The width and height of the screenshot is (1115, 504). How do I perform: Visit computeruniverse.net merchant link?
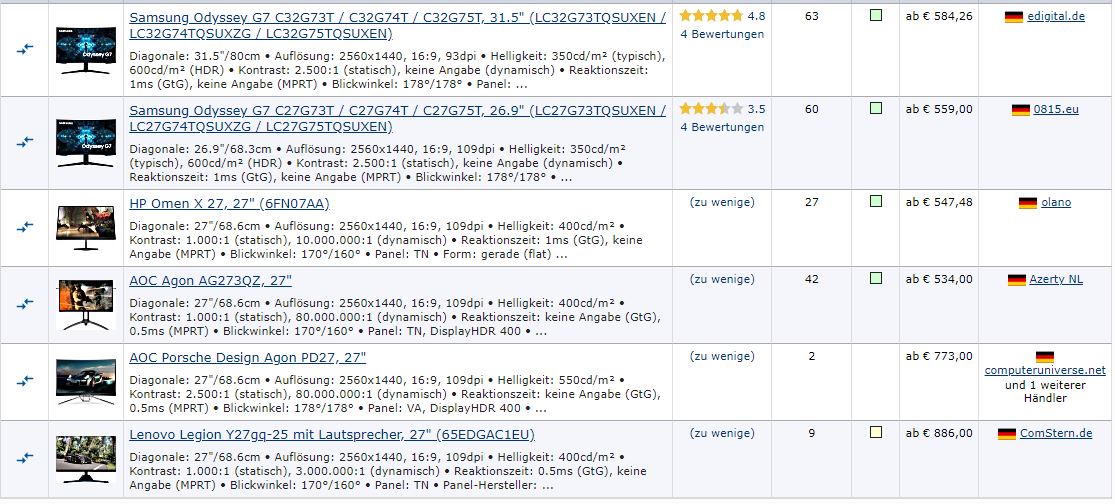(x=1045, y=370)
